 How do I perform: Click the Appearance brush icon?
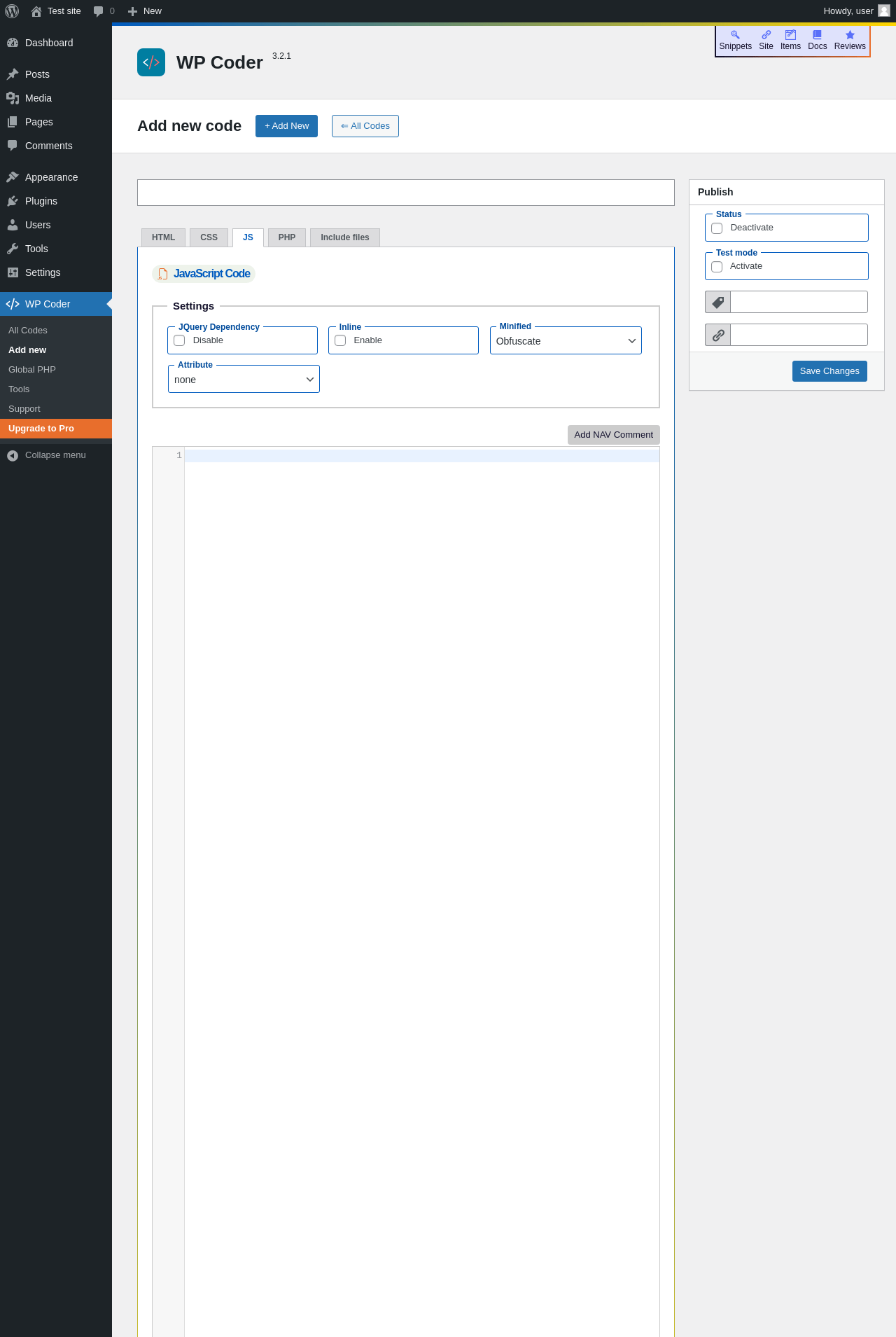coord(13,177)
